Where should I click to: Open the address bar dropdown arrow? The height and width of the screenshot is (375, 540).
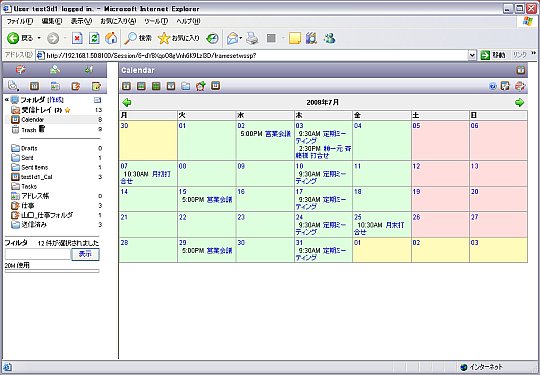click(472, 55)
